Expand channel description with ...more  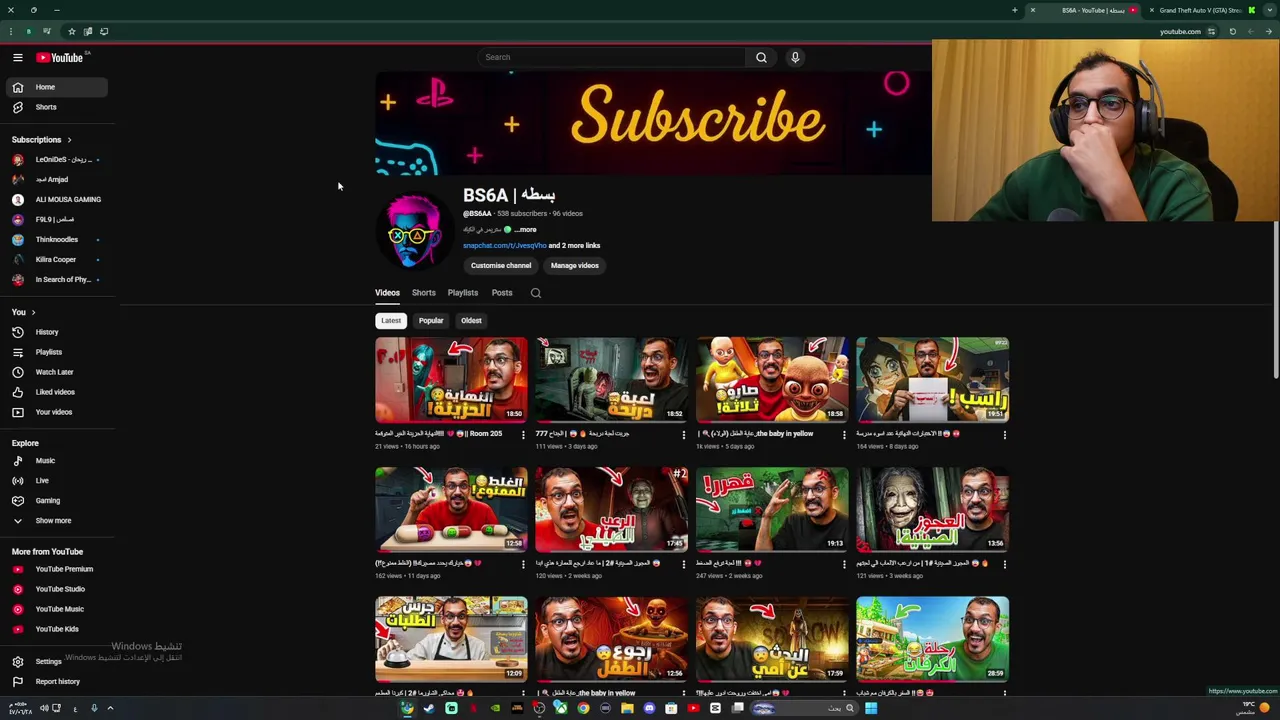point(526,230)
